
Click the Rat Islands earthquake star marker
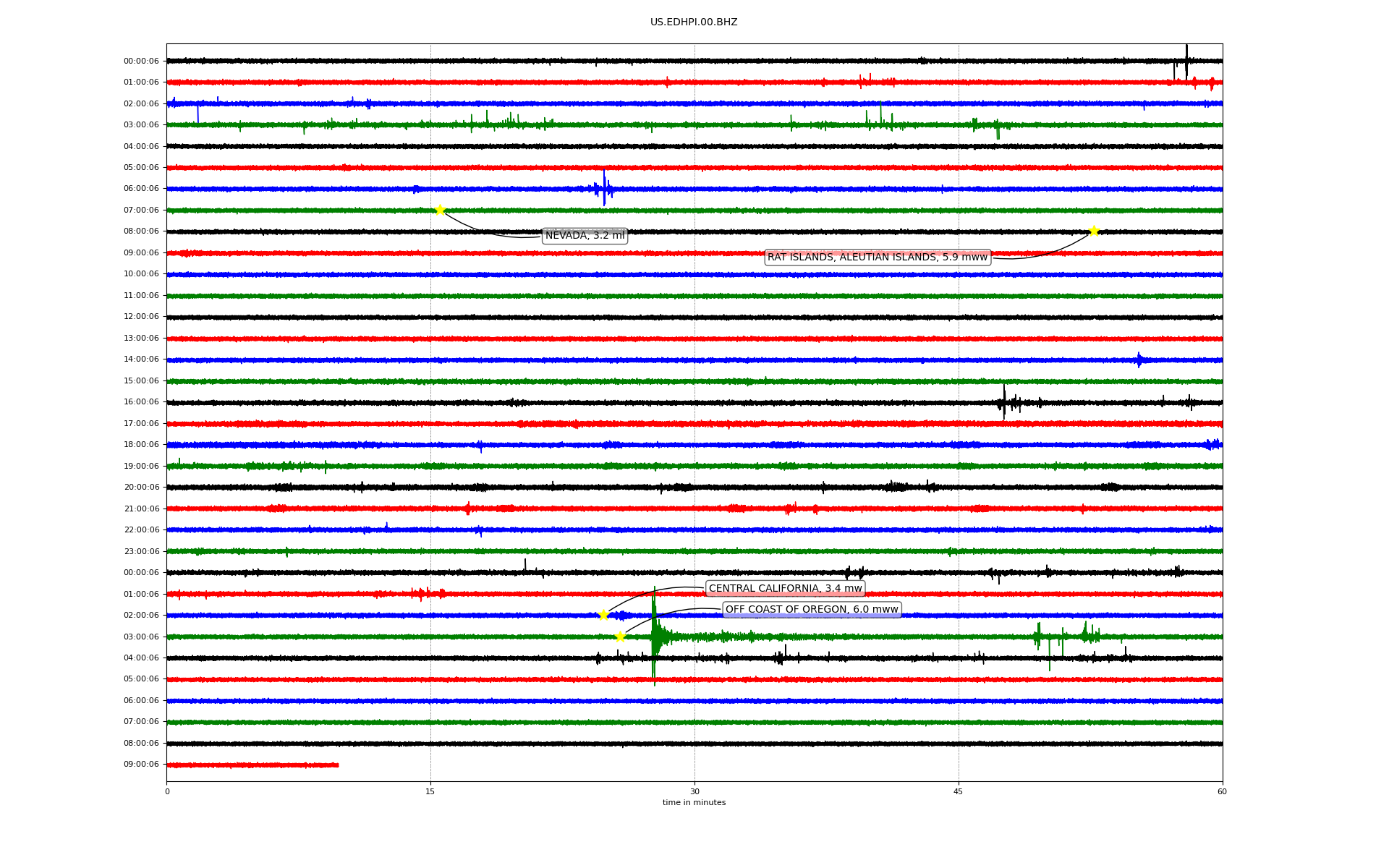tap(1094, 231)
